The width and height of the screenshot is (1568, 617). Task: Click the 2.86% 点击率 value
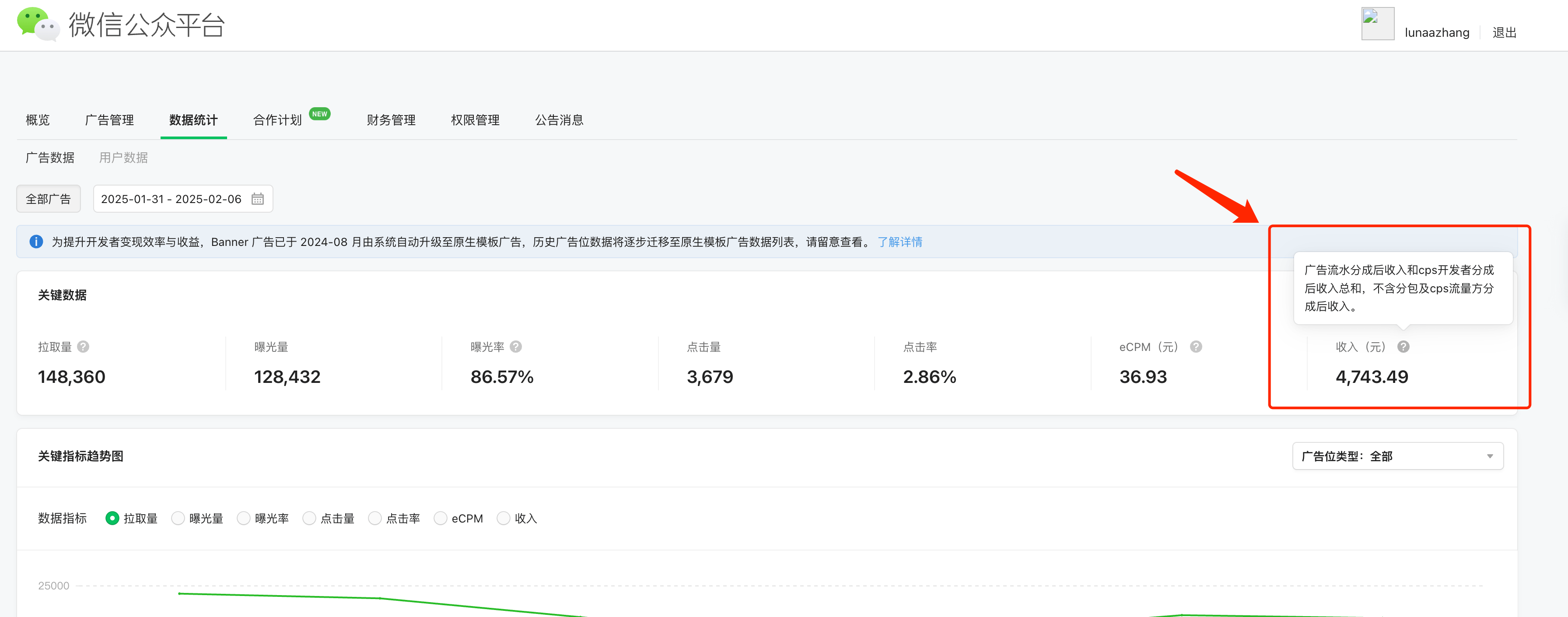(x=930, y=377)
